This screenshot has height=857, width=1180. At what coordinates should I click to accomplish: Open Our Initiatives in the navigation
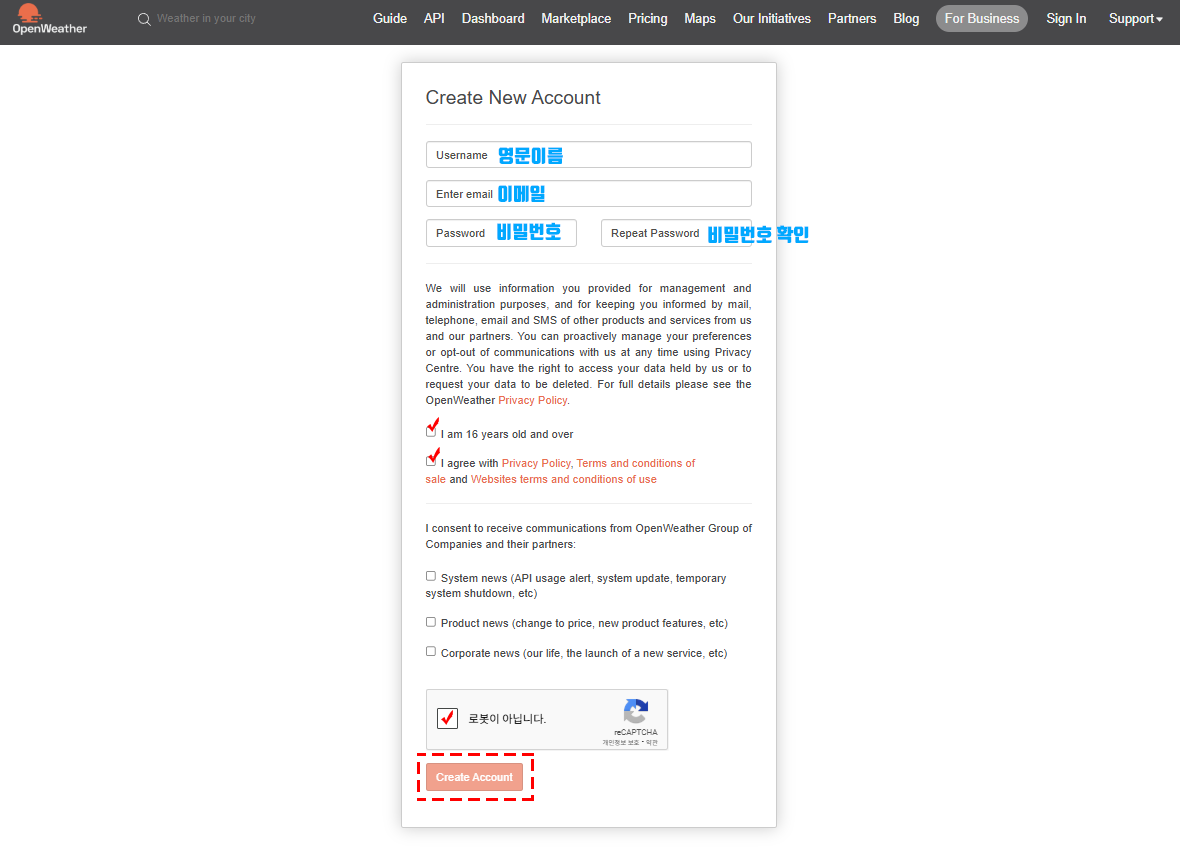coord(771,19)
